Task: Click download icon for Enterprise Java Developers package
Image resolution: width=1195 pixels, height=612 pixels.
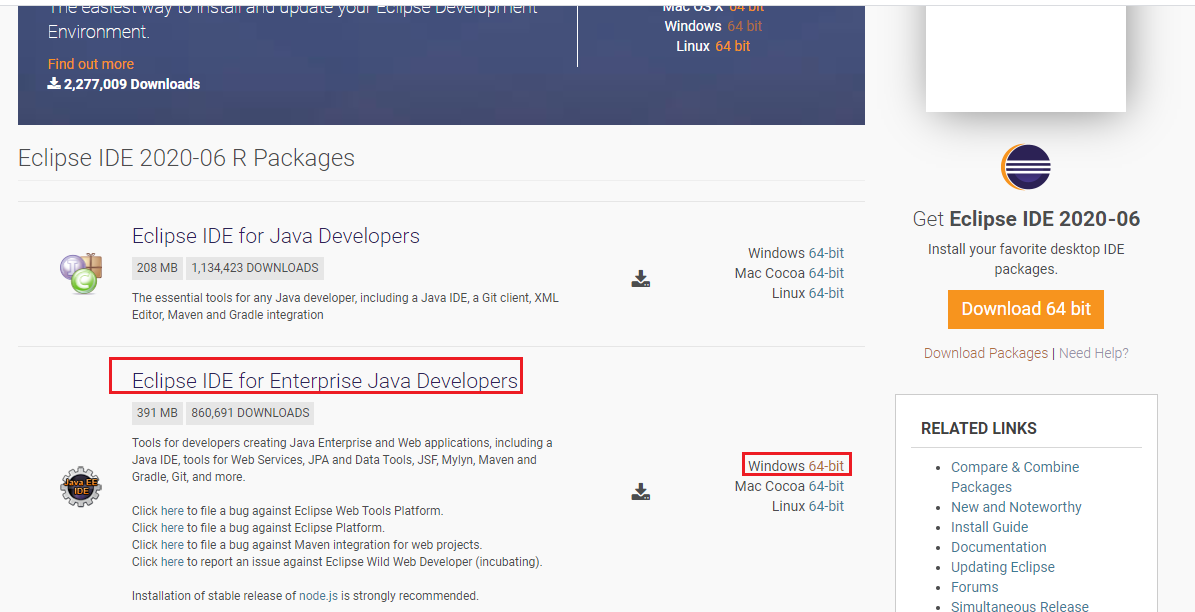Action: 641,492
